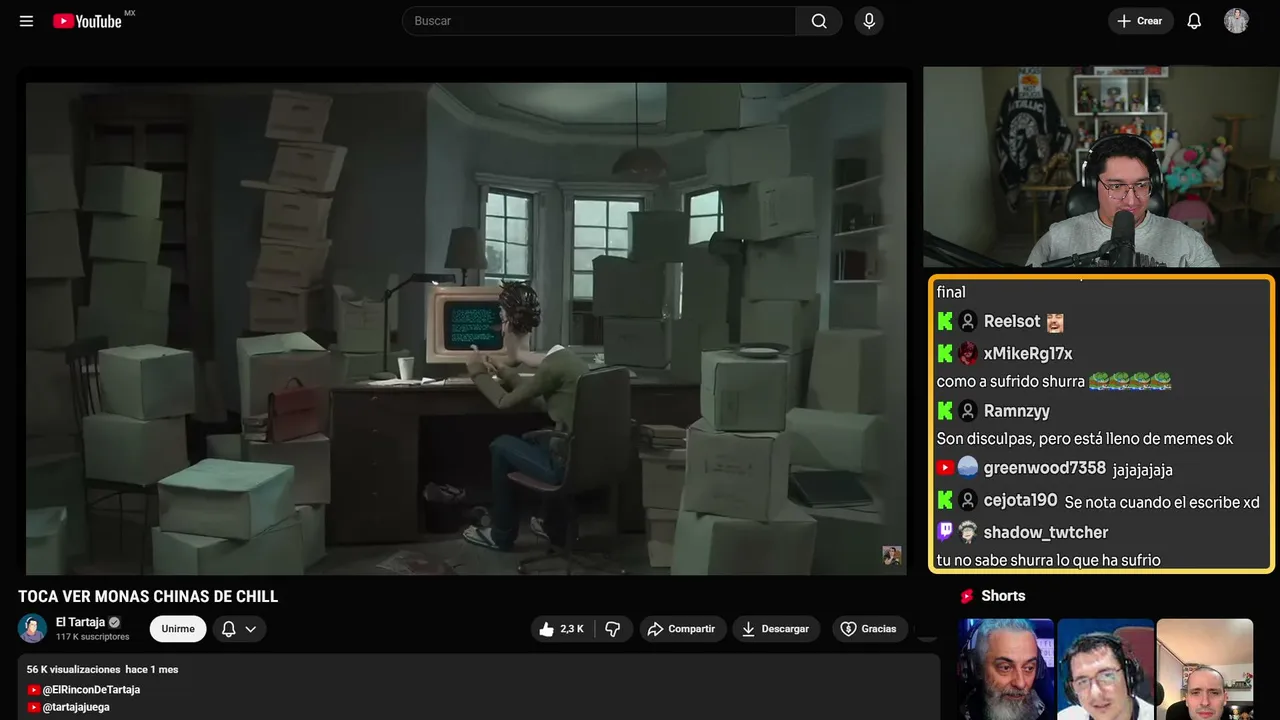Open the YouTube guide hamburger menu
Viewport: 1280px width, 720px height.
(x=27, y=21)
